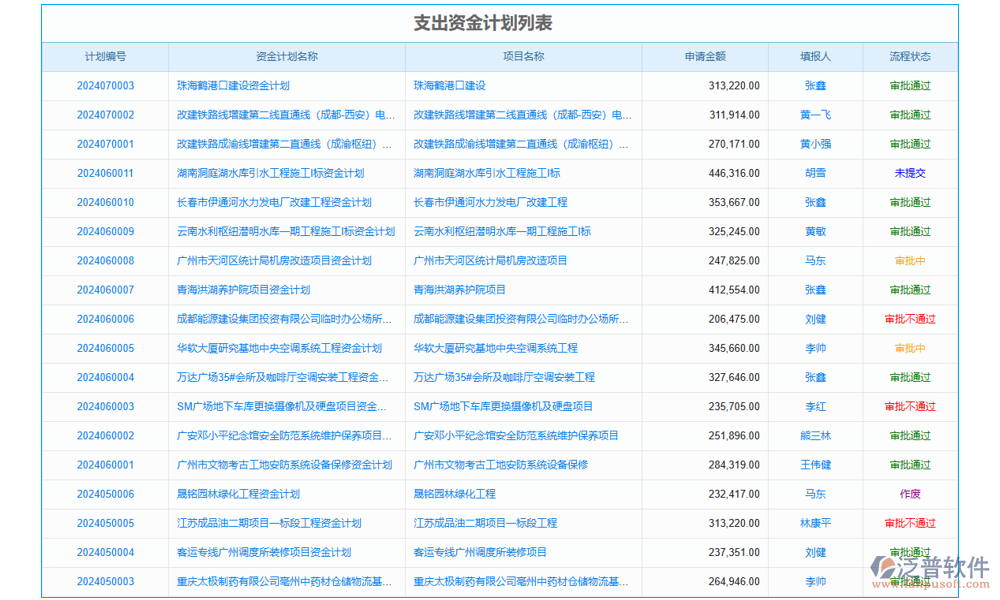Click 作废 status of 晟铭园林绿化工程 row
Image resolution: width=1000 pixels, height=600 pixels.
click(x=911, y=493)
